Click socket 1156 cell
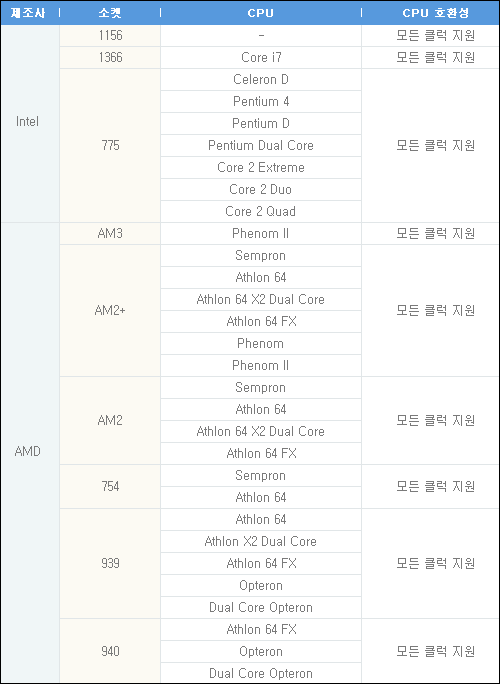The width and height of the screenshot is (500, 684). pos(110,35)
